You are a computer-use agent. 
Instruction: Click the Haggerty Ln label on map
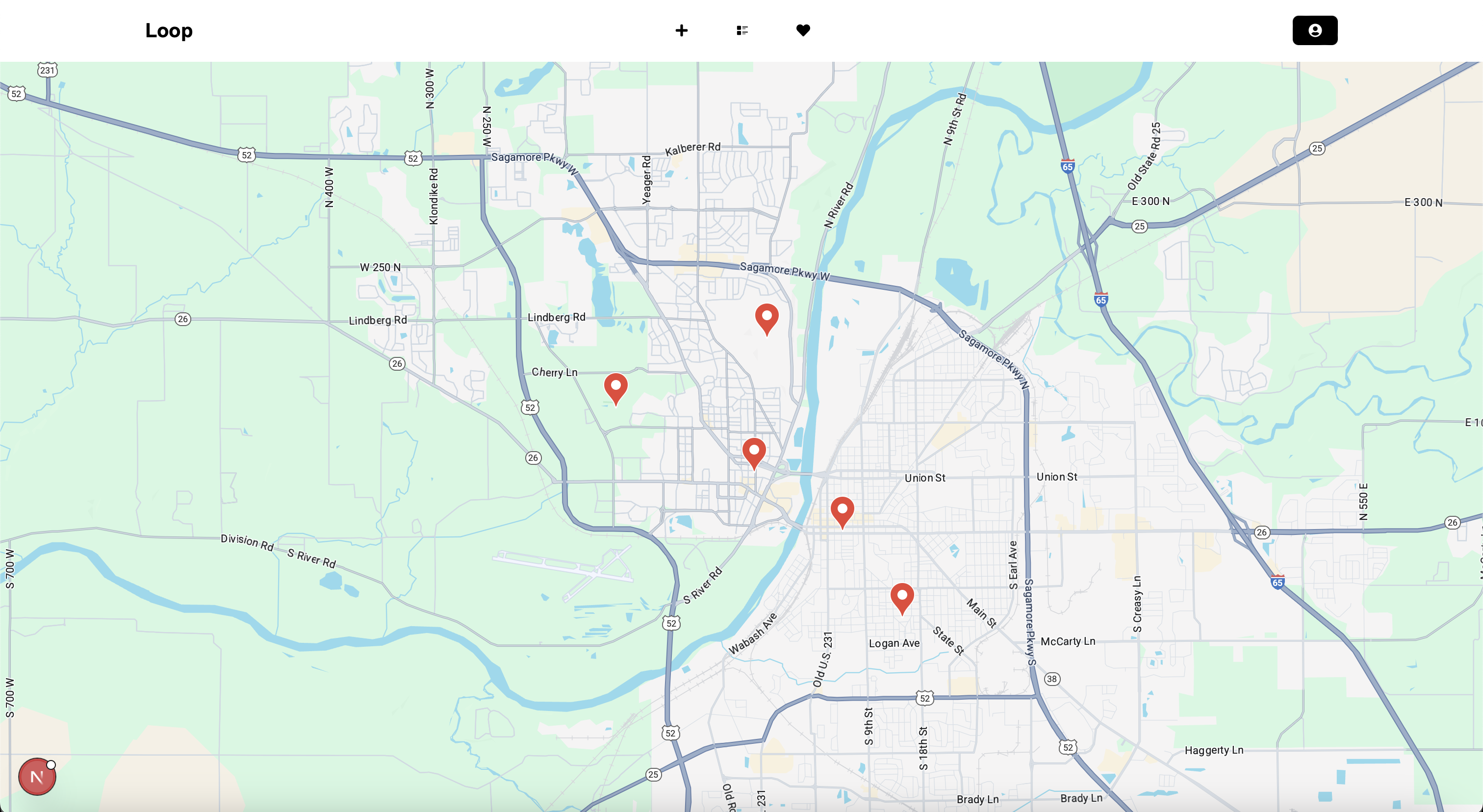pyautogui.click(x=1214, y=750)
